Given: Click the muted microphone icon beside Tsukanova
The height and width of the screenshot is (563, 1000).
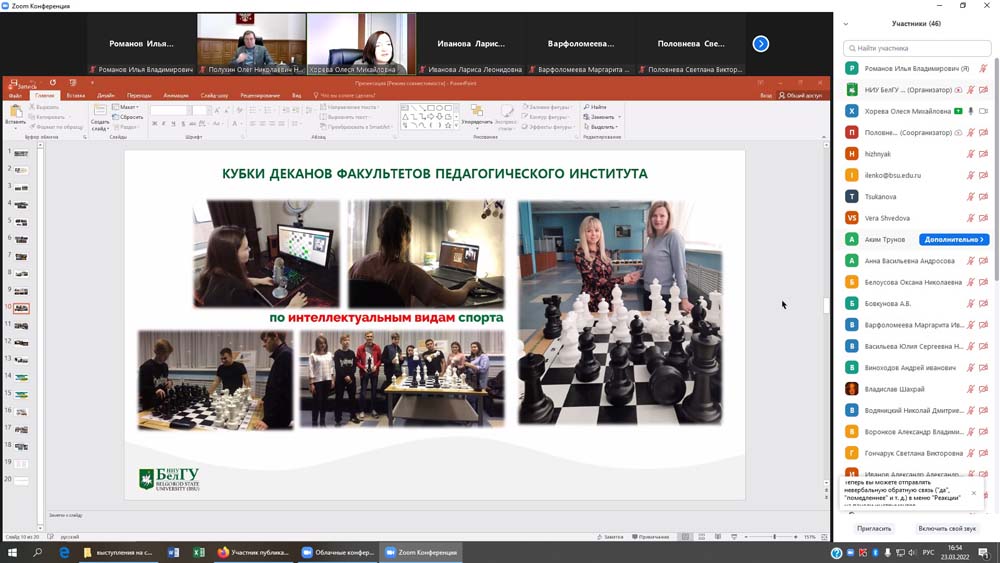Looking at the screenshot, I should pos(970,197).
